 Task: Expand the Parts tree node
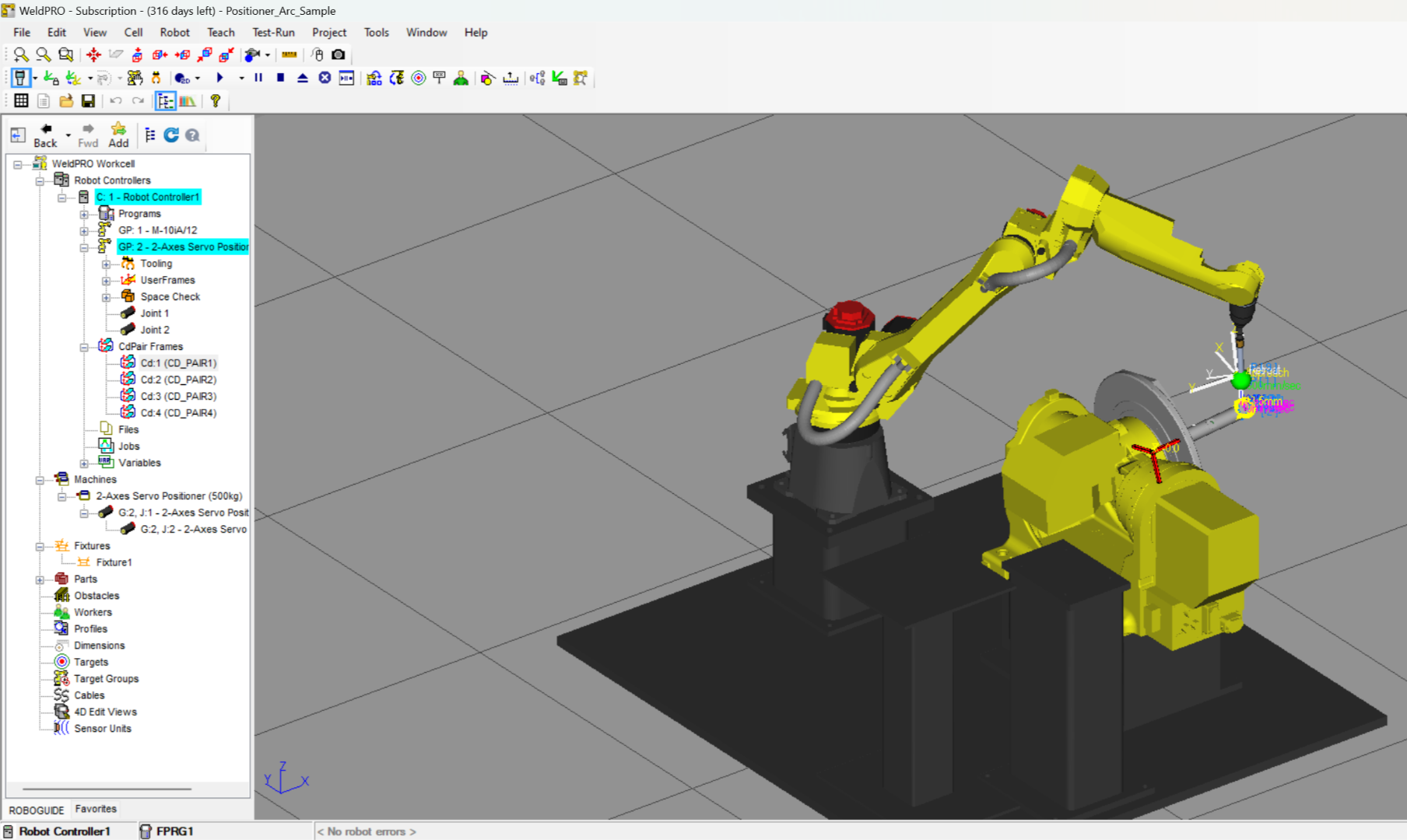(x=40, y=579)
